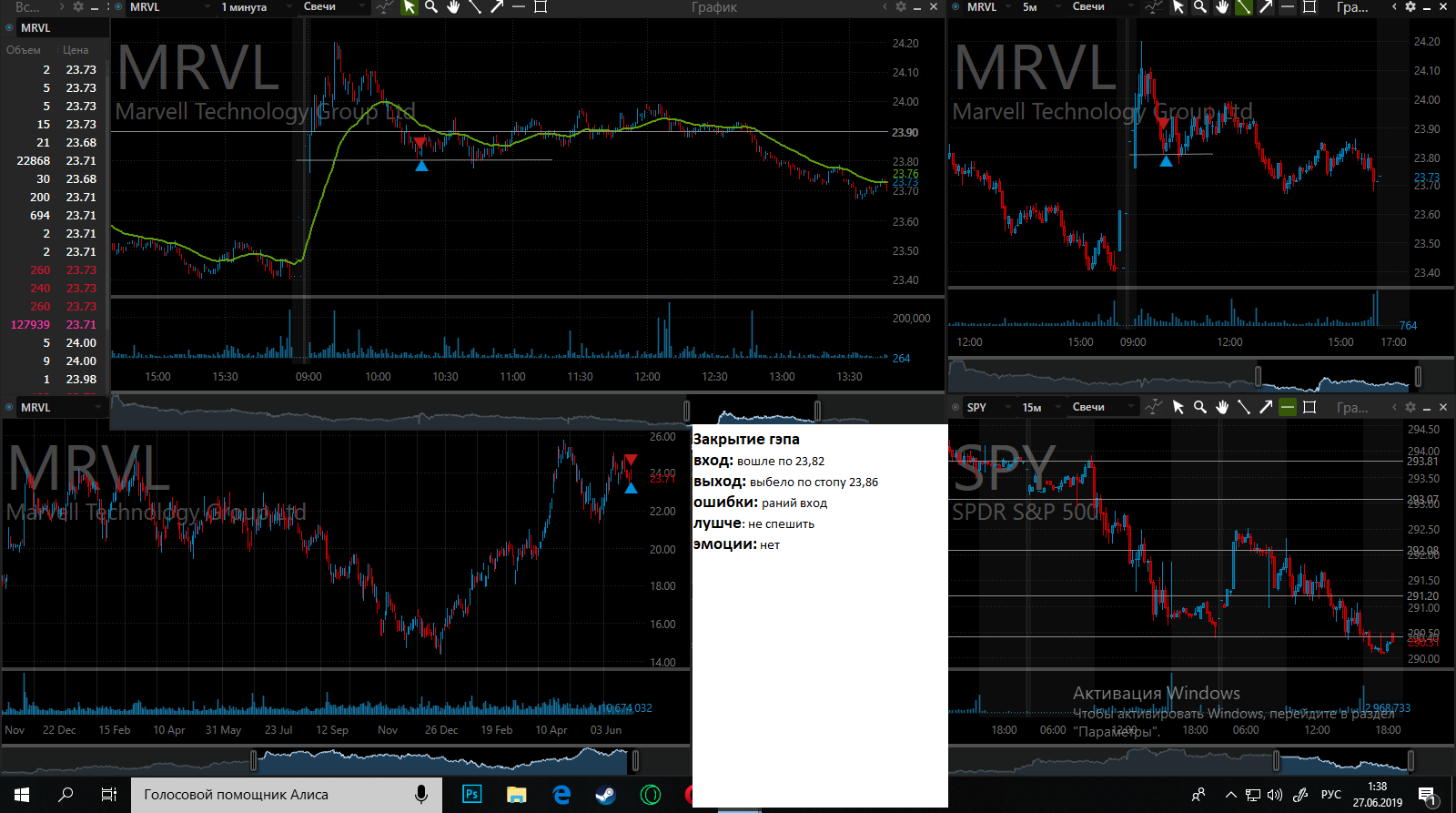
Task: Move the right handle of 1-minute chart range slider
Action: tap(817, 412)
